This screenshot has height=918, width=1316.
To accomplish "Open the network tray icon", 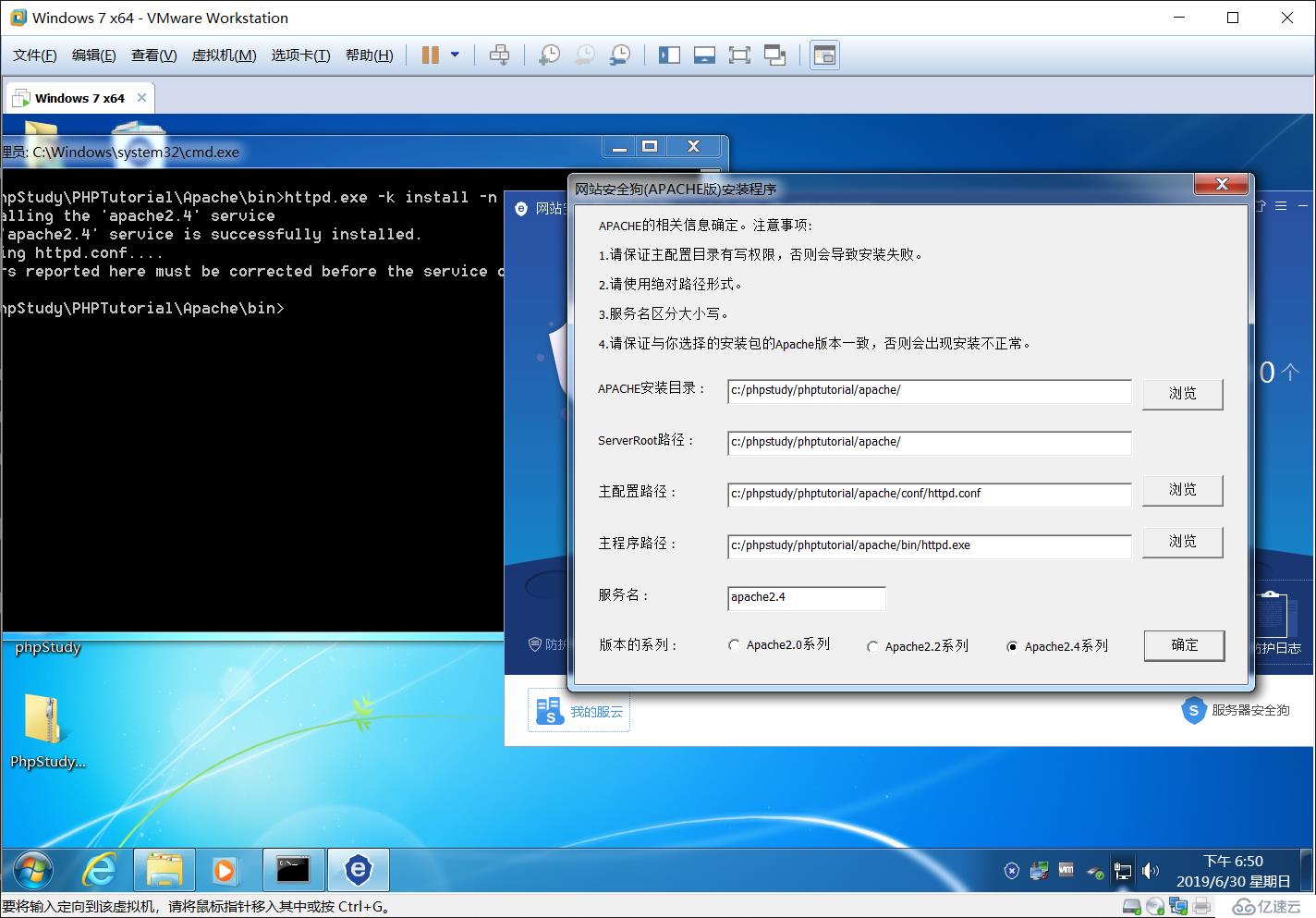I will tap(1123, 870).
